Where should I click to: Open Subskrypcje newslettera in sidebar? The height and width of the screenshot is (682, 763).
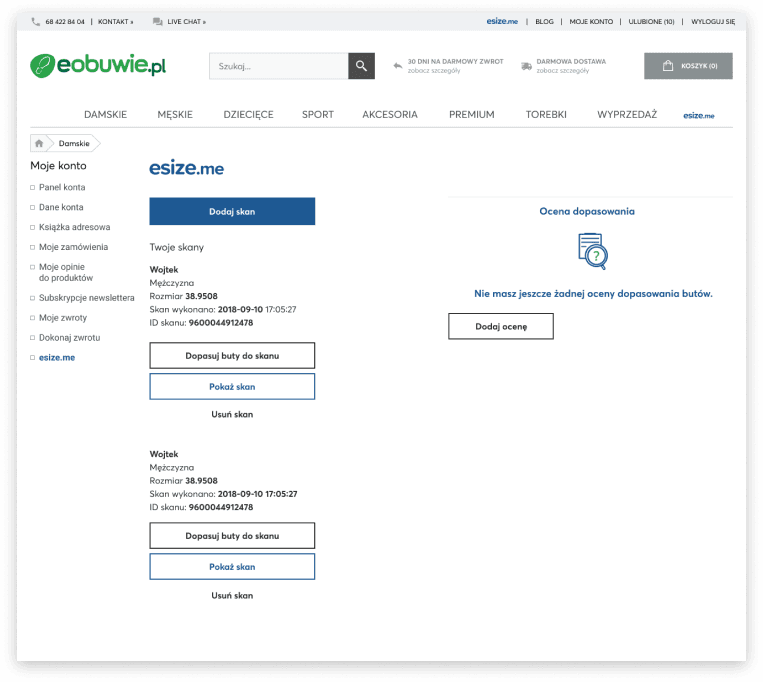[x=87, y=298]
